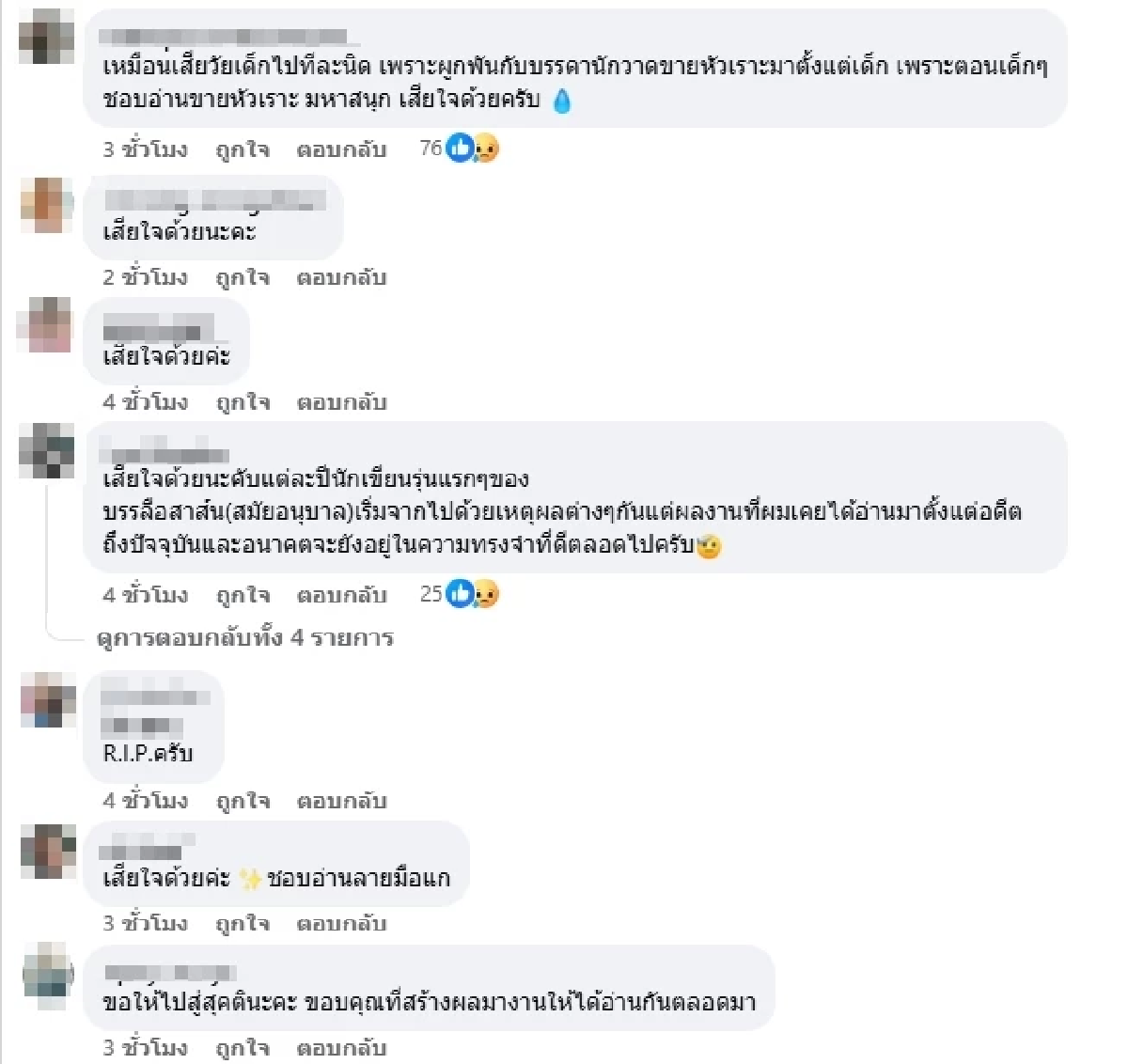This screenshot has height=1064, width=1128.
Task: Reply to the บรรลือสาส์น long comment
Action: point(341,596)
